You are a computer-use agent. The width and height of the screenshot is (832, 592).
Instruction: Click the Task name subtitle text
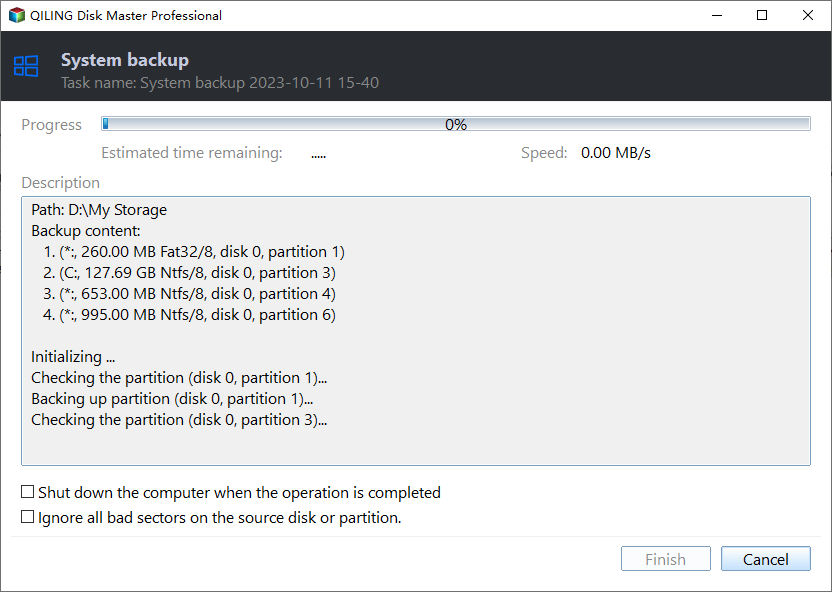220,83
